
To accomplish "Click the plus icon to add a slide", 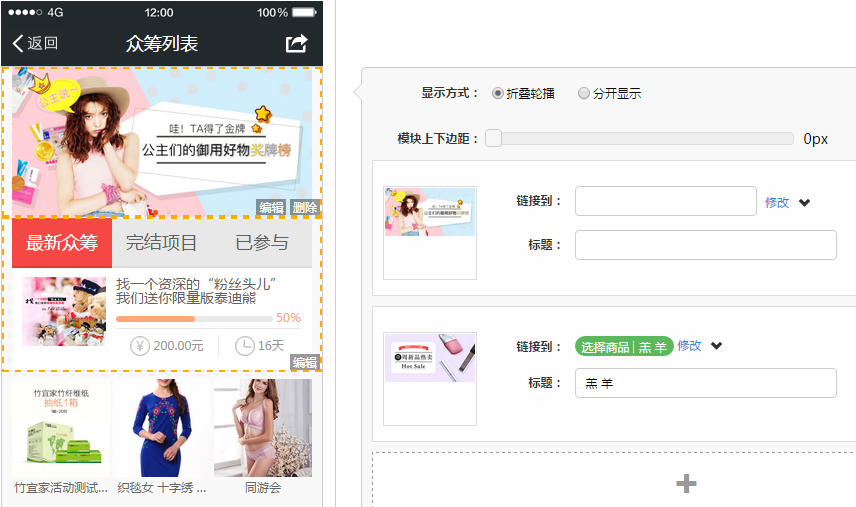I will pos(686,484).
